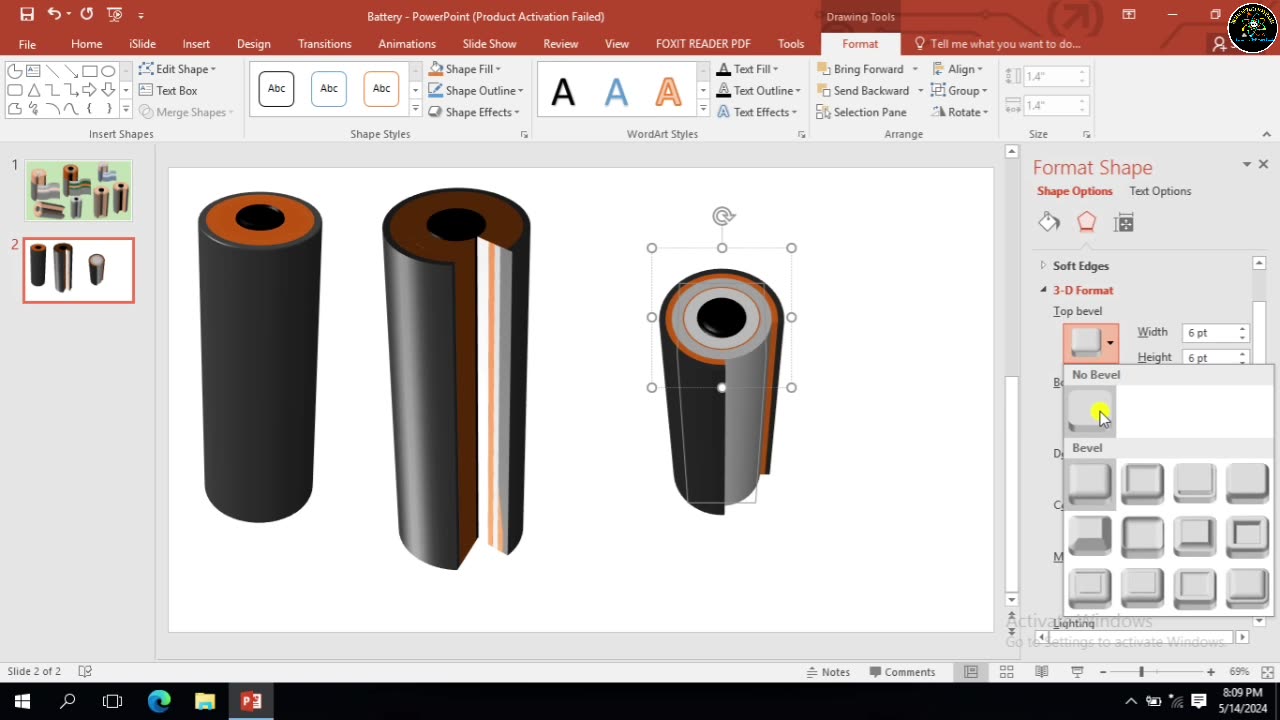Switch to Slide Sorter view
The width and height of the screenshot is (1280, 720).
[x=1006, y=672]
